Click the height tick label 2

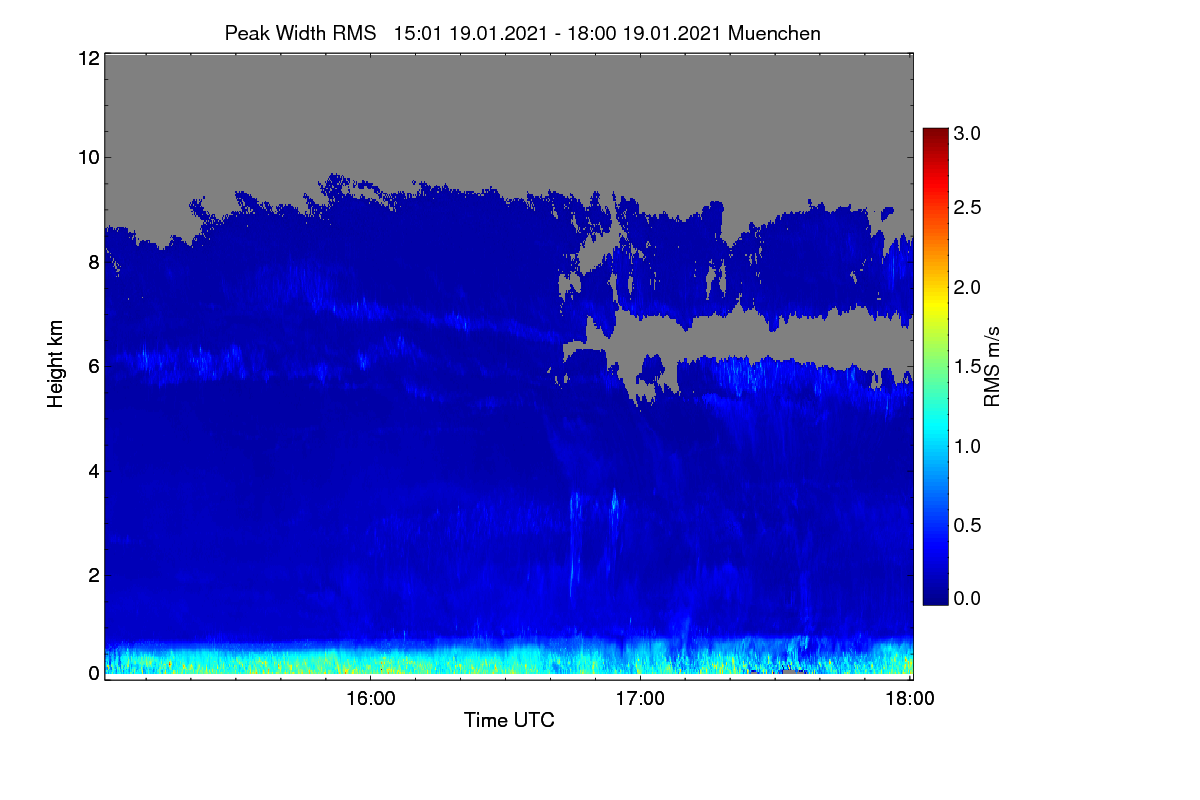point(93,575)
